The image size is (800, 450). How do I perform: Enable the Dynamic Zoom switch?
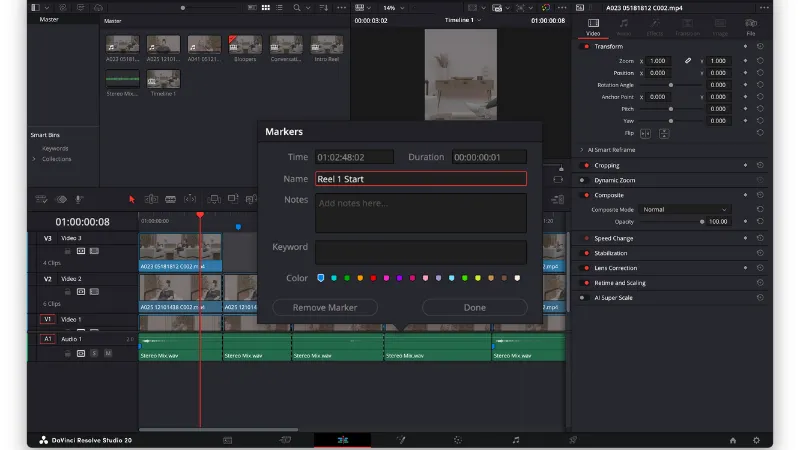[583, 180]
